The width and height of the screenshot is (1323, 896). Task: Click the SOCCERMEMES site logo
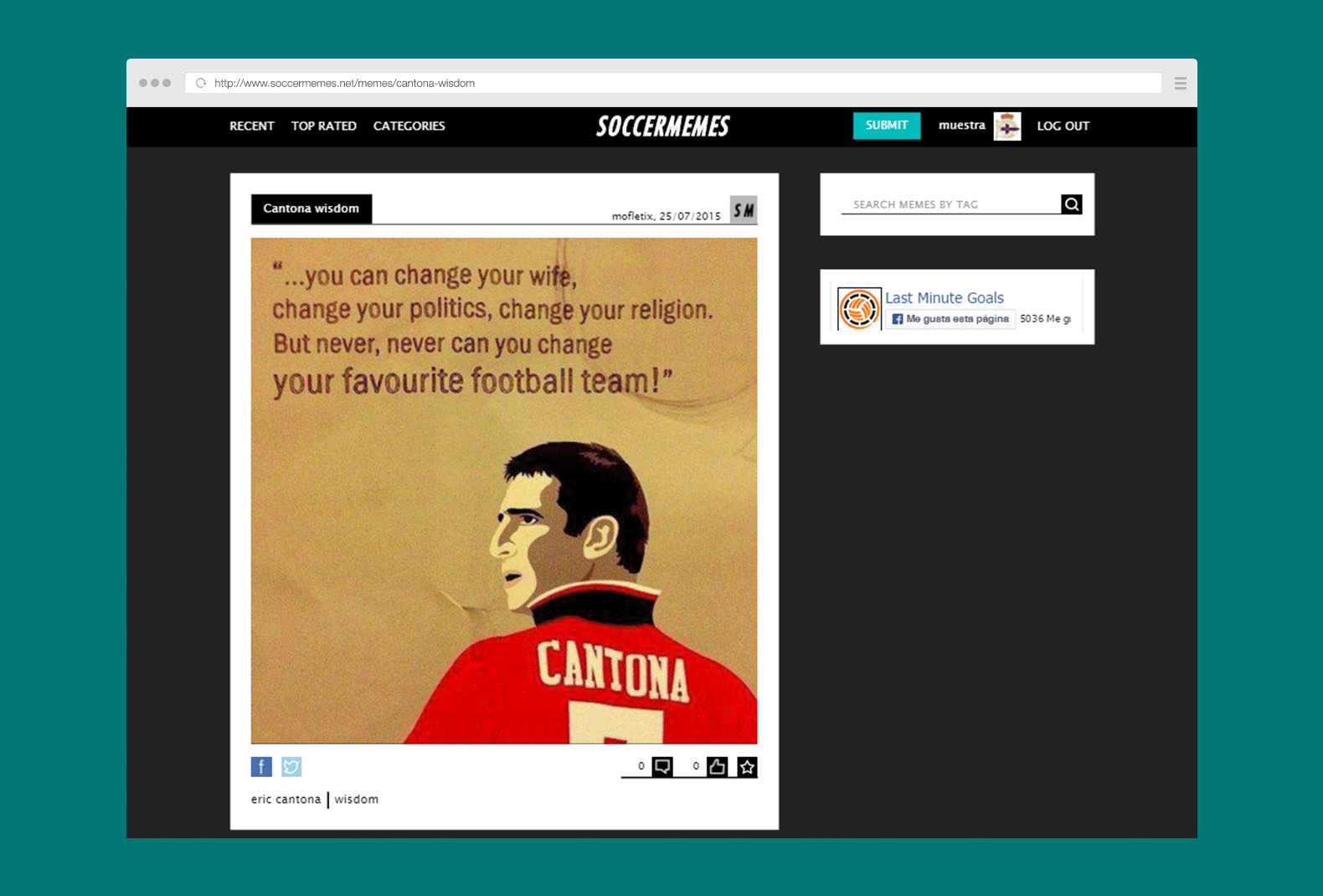coord(662,126)
